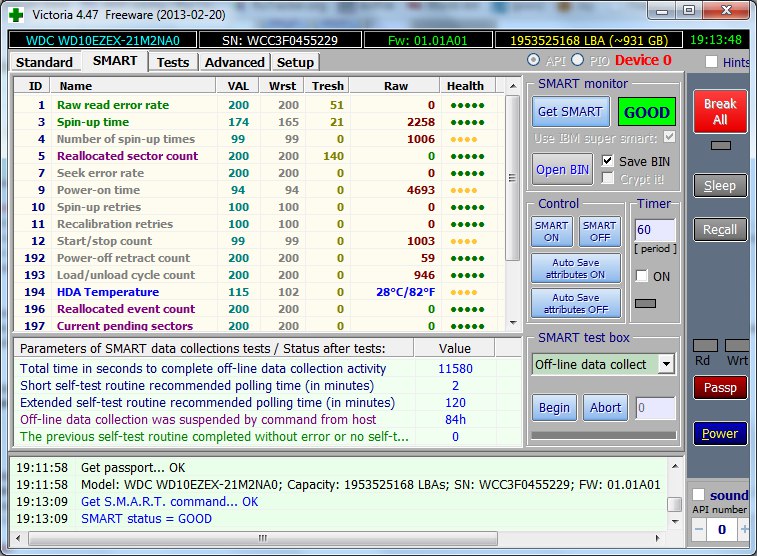
Task: Turn SMART ON in Control panel
Action: [x=551, y=232]
